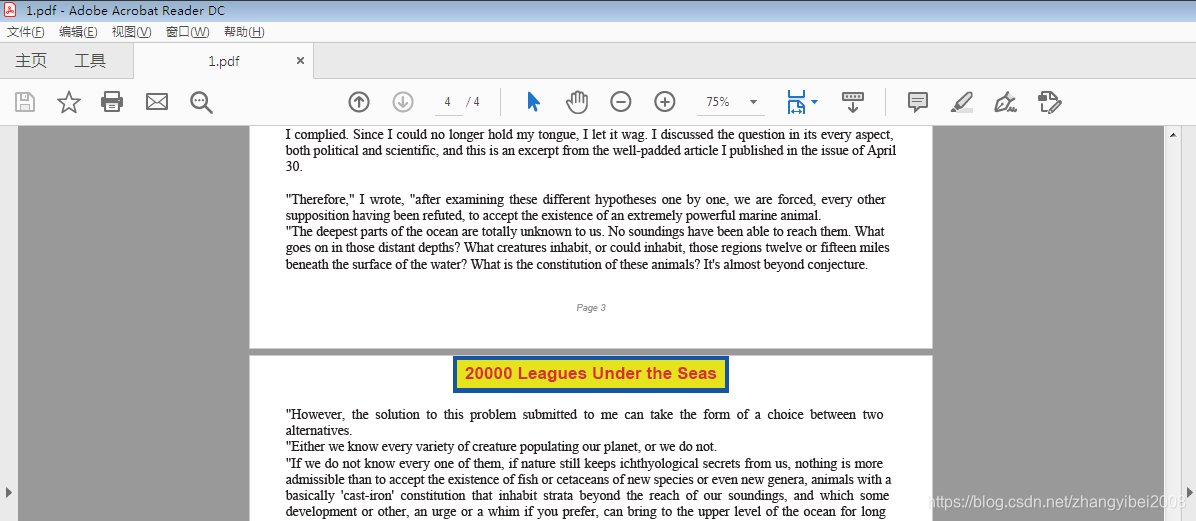Click the line starting '"The deepest parts'
Screen dimensions: 1196x521
click(x=585, y=231)
